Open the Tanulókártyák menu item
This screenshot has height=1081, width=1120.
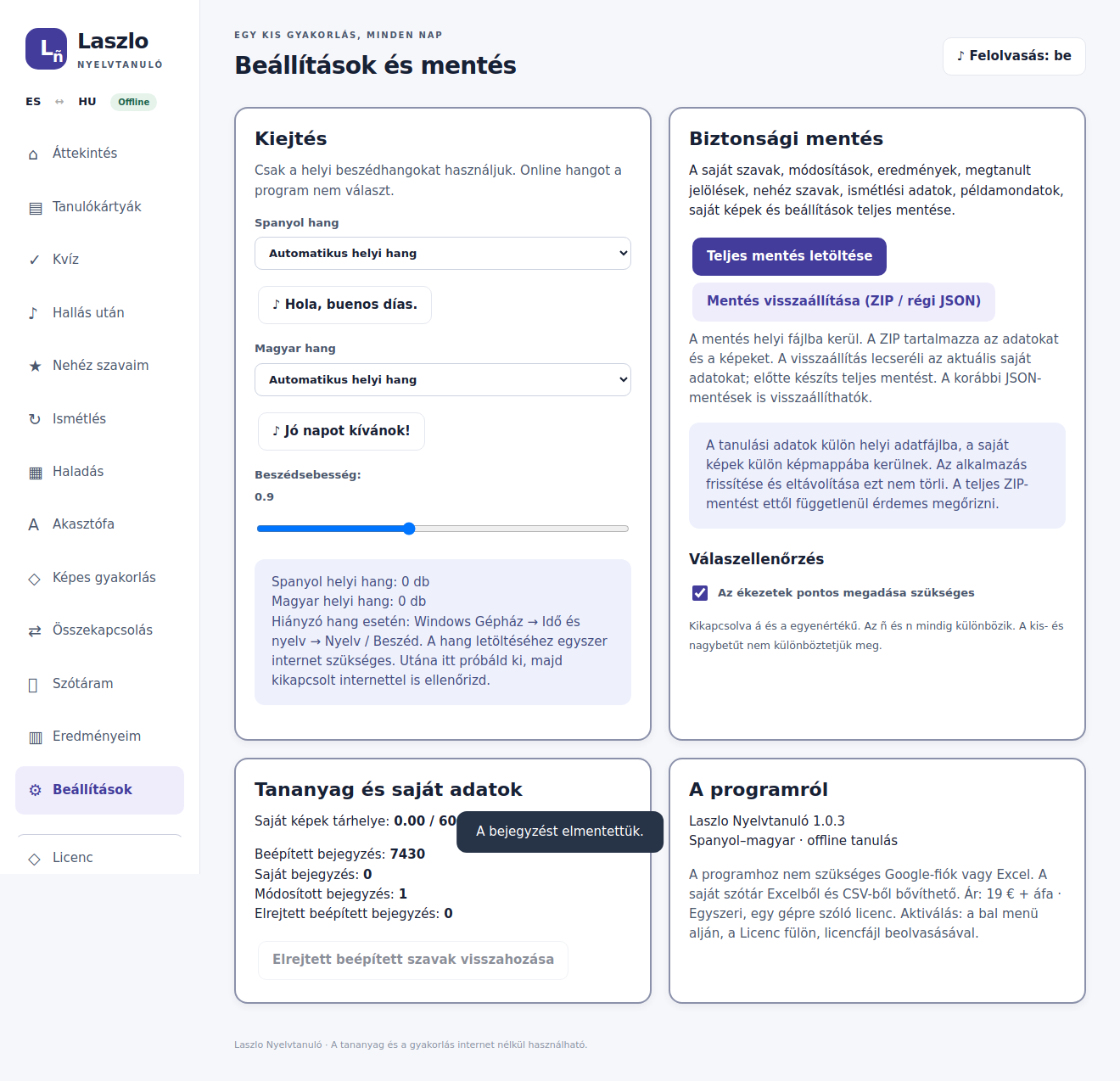point(99,207)
